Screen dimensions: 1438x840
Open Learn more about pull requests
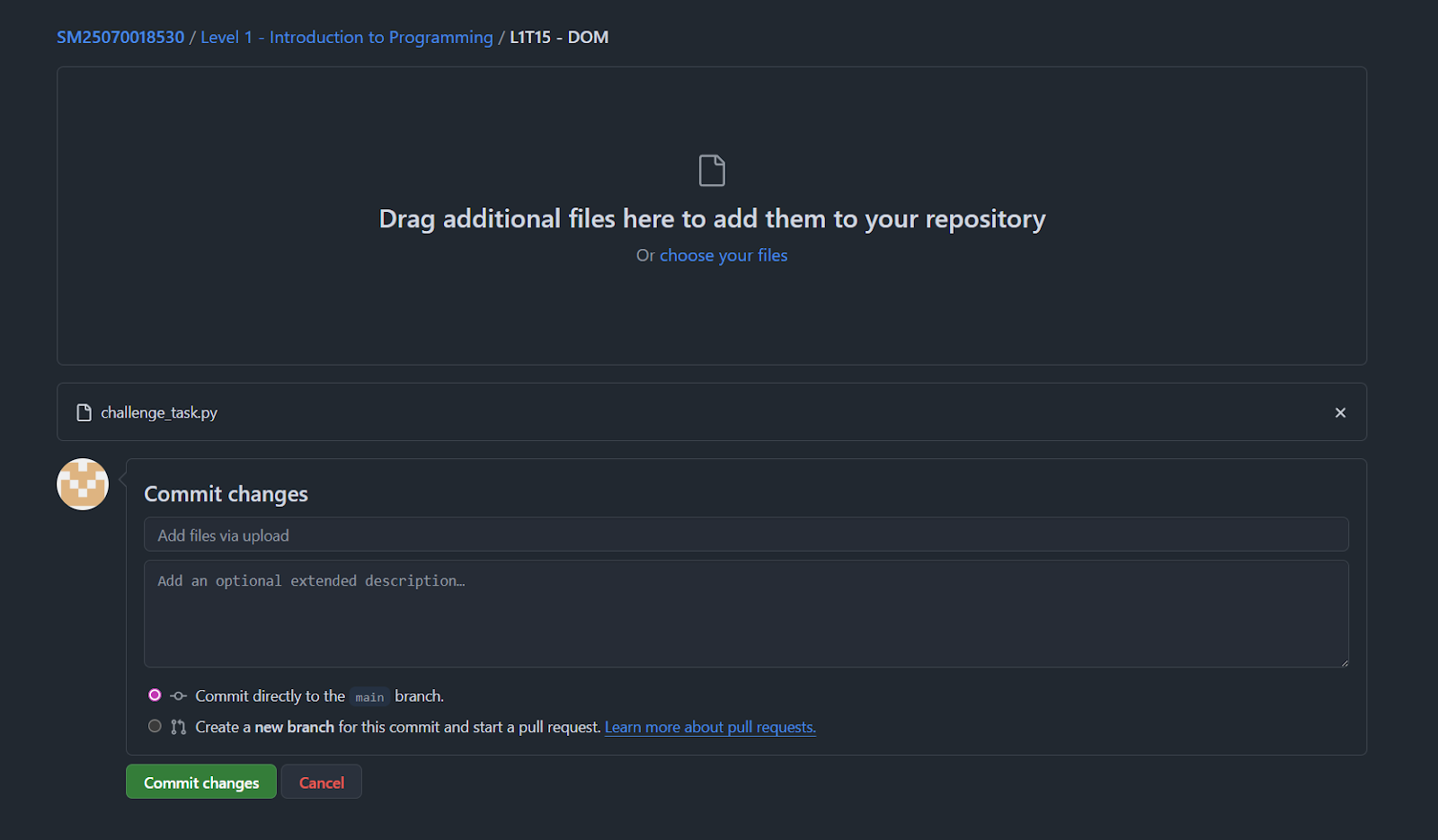point(709,727)
